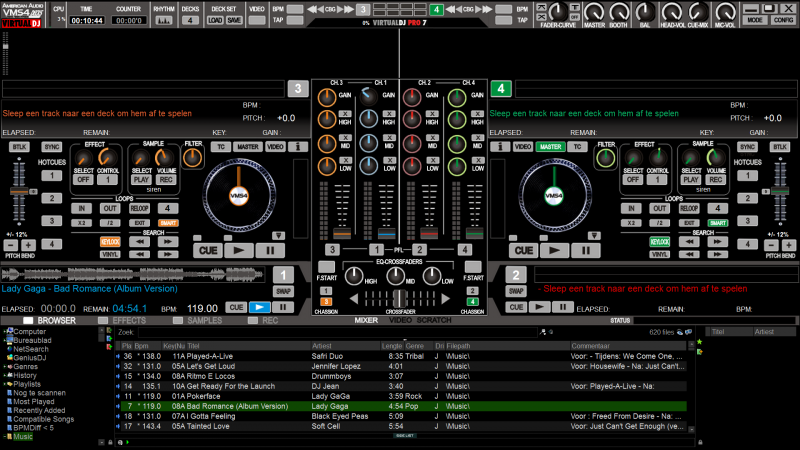Show the MIXER panel
800x450 pixels.
(x=366, y=320)
